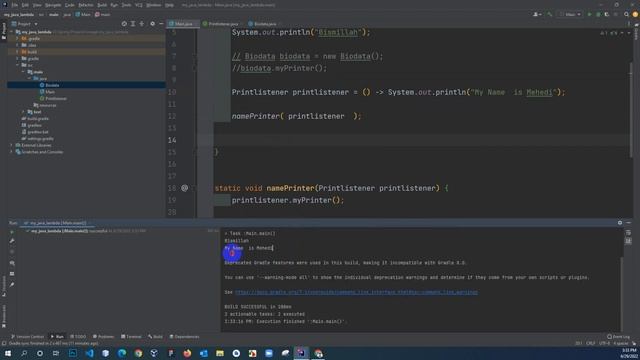Open the user account icon dropdown
This screenshot has width=640, height=360.
coord(537,14)
